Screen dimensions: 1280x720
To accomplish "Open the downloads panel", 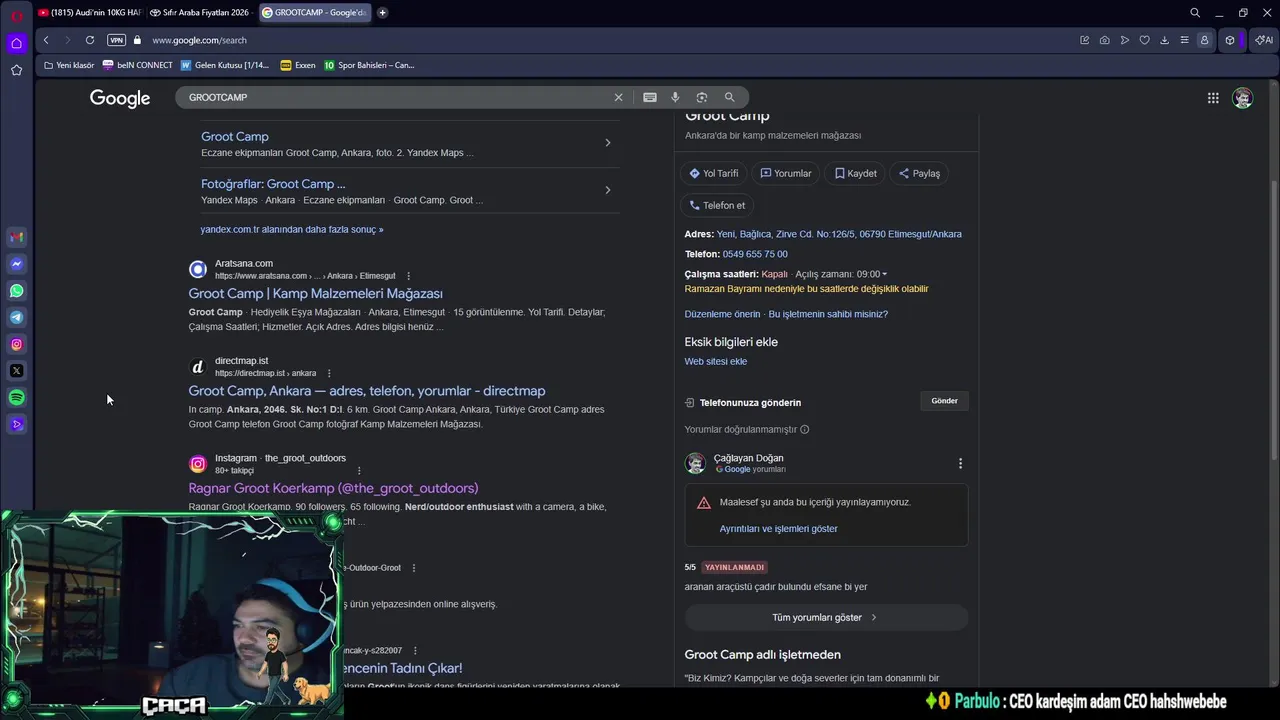I will 1164,40.
